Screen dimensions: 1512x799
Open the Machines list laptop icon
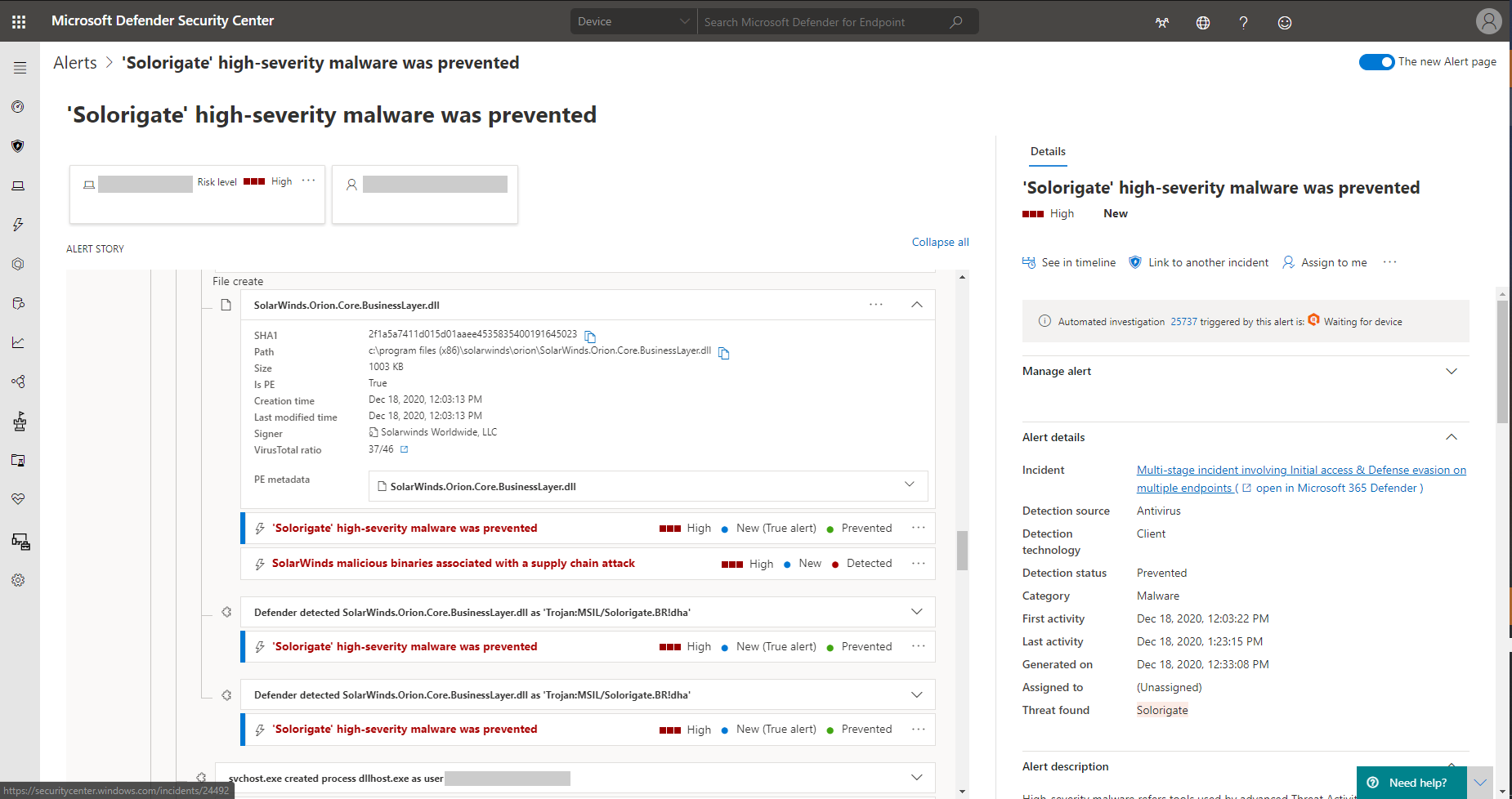[18, 185]
